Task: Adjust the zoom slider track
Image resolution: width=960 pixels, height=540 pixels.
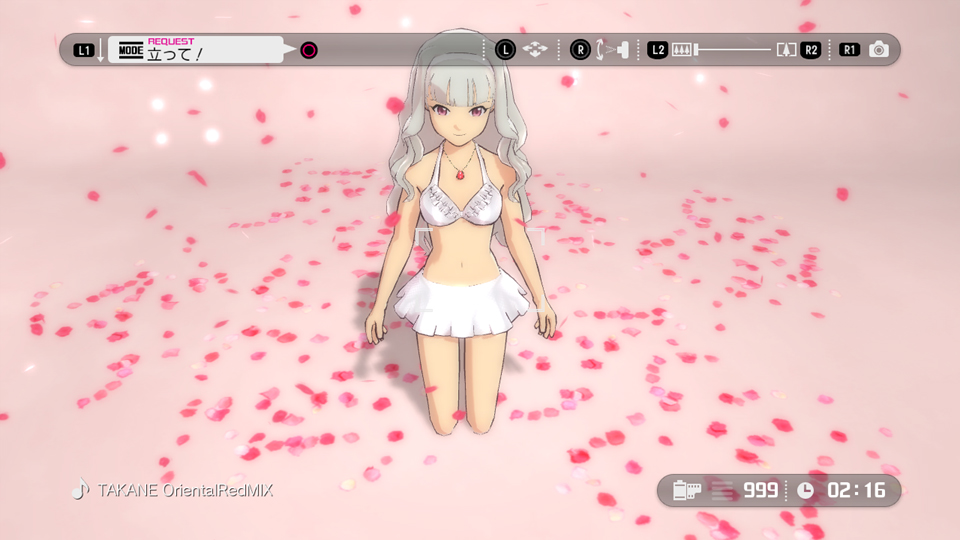Action: click(x=732, y=50)
